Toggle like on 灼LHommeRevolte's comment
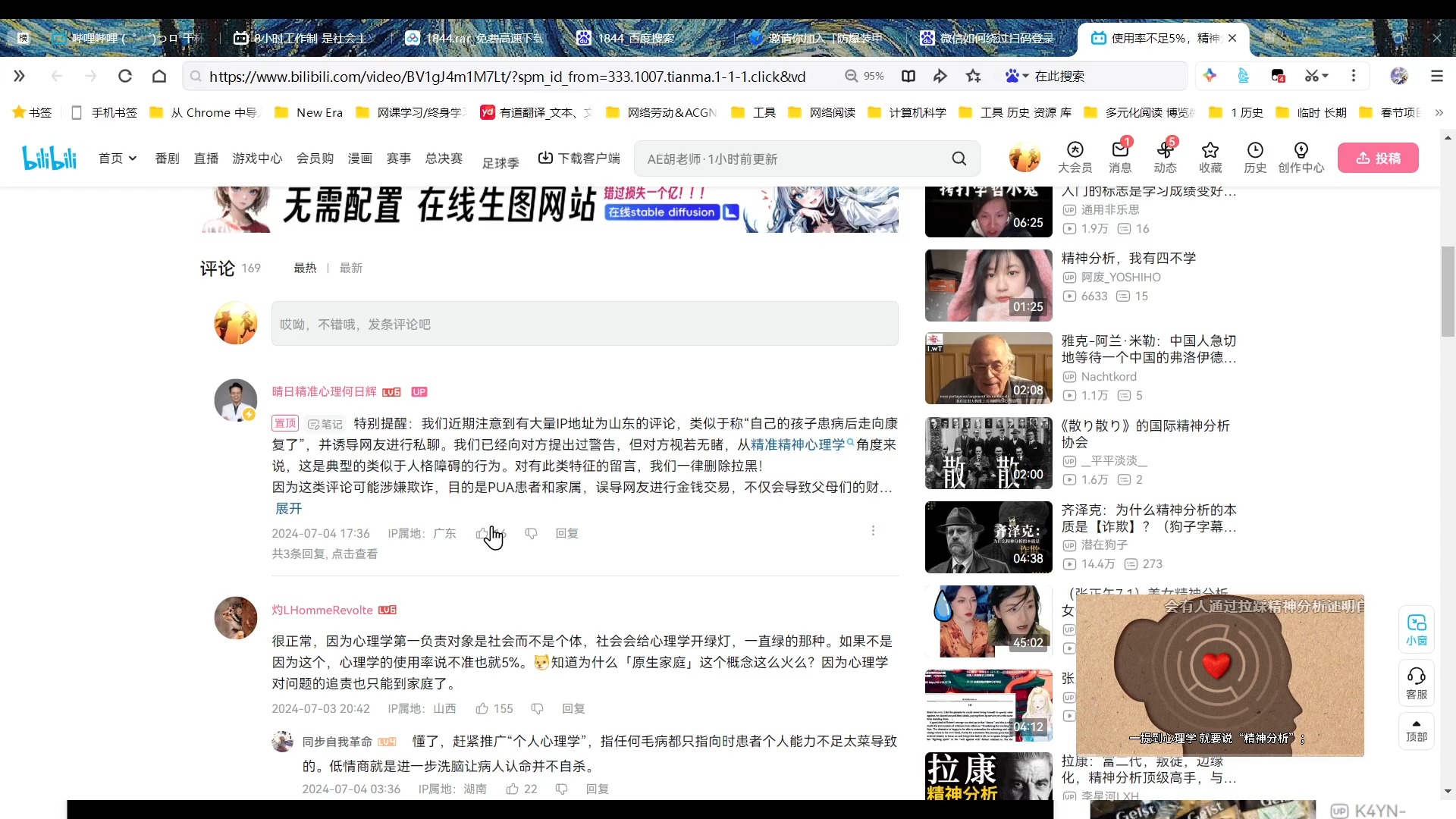 [483, 708]
